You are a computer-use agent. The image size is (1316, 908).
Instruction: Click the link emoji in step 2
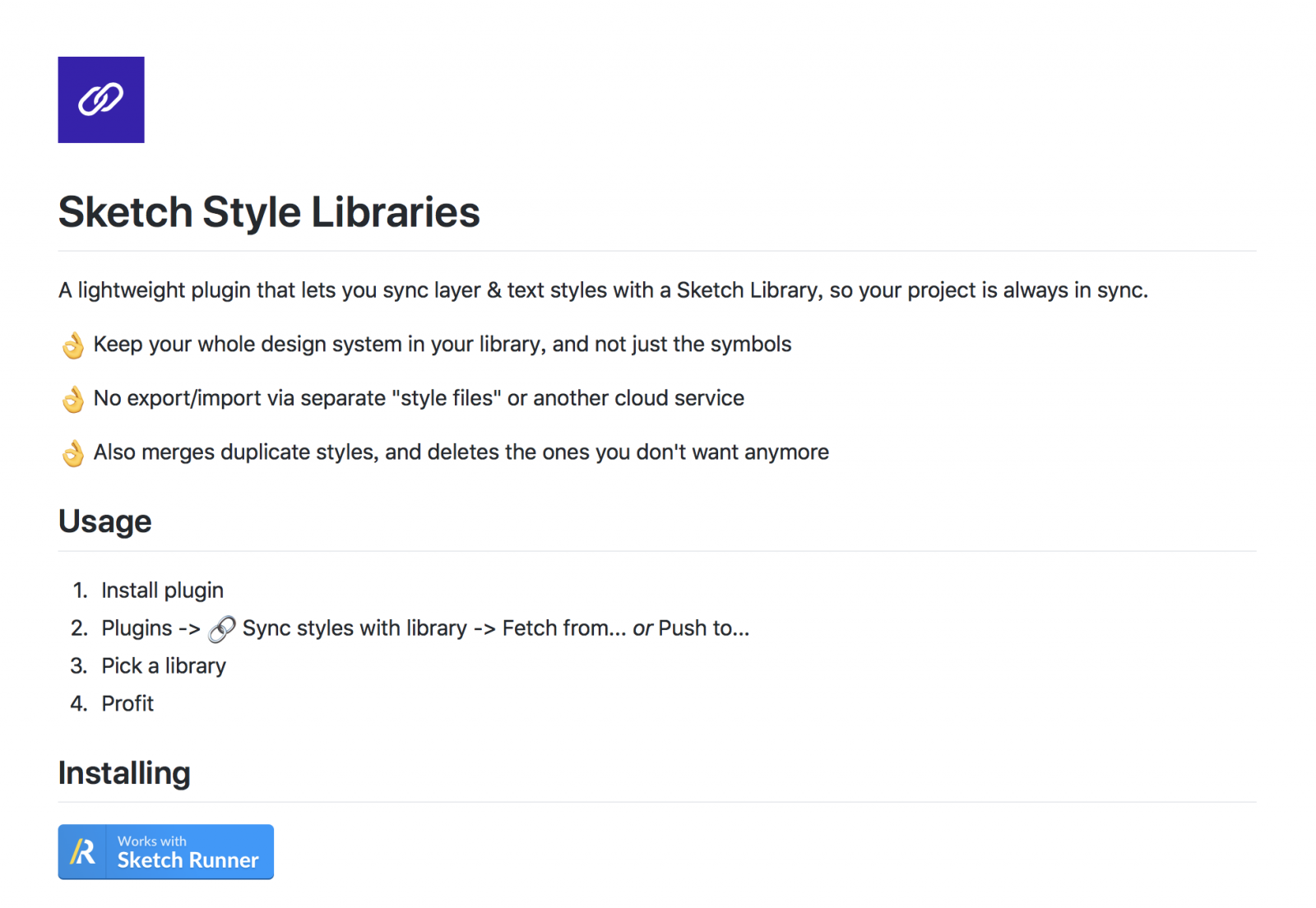pyautogui.click(x=222, y=629)
